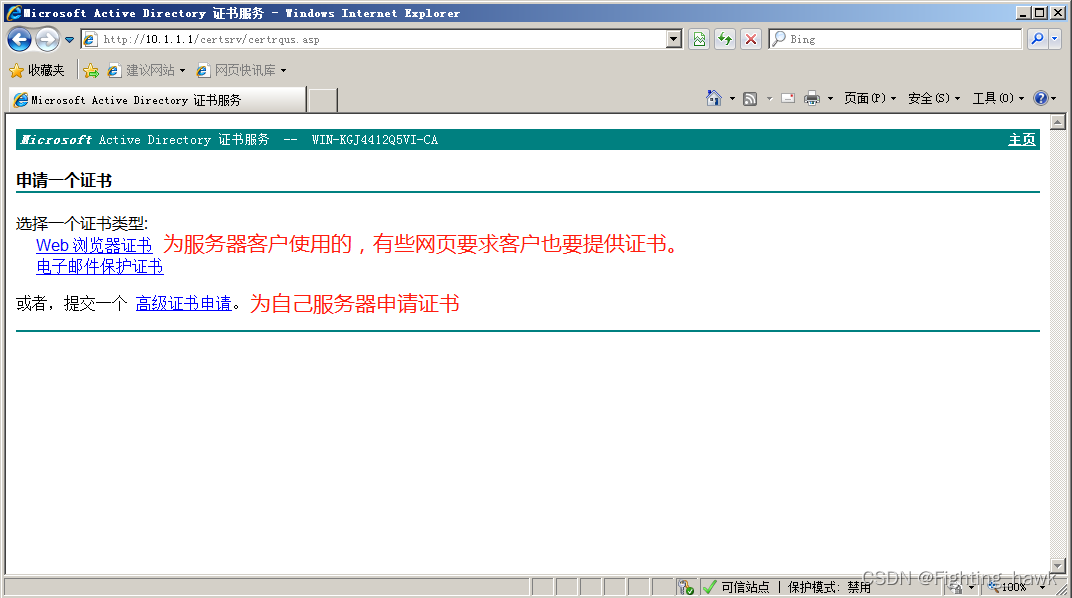This screenshot has height=598, width=1072.
Task: Click the Compatibility View icon
Action: 699,40
